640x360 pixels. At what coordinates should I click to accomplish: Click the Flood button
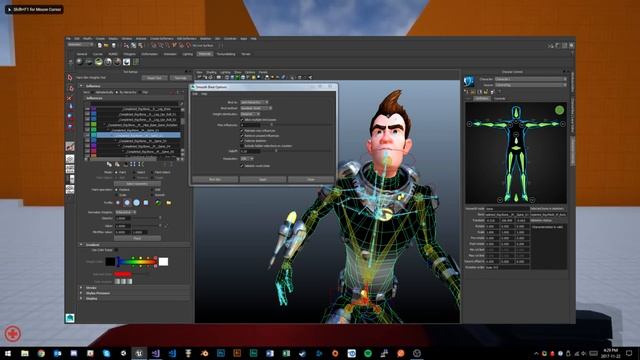(x=137, y=238)
